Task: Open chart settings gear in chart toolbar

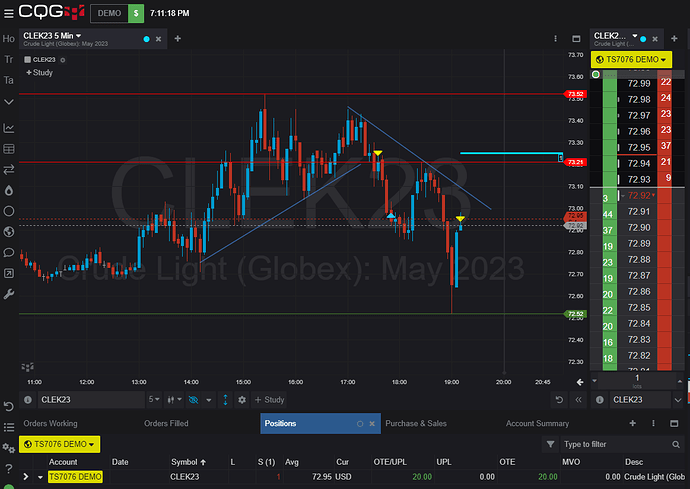Action: (x=242, y=400)
